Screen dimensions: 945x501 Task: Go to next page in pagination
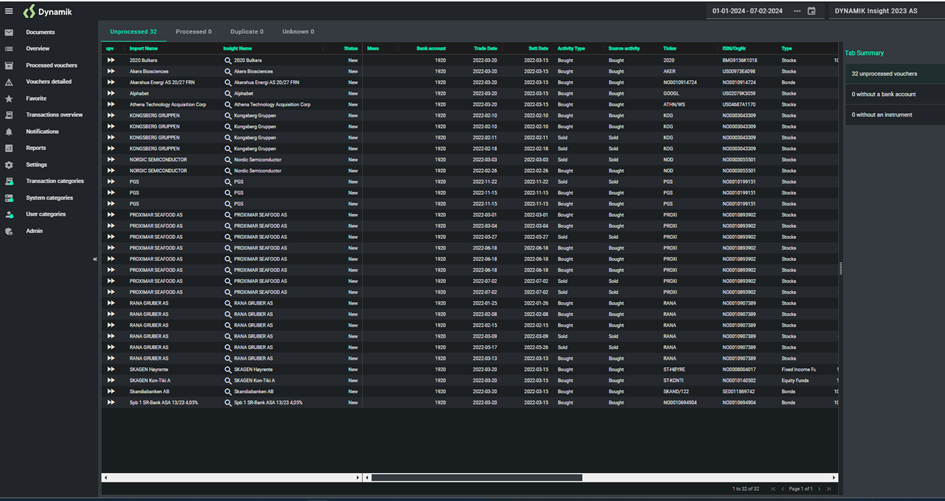[819, 489]
